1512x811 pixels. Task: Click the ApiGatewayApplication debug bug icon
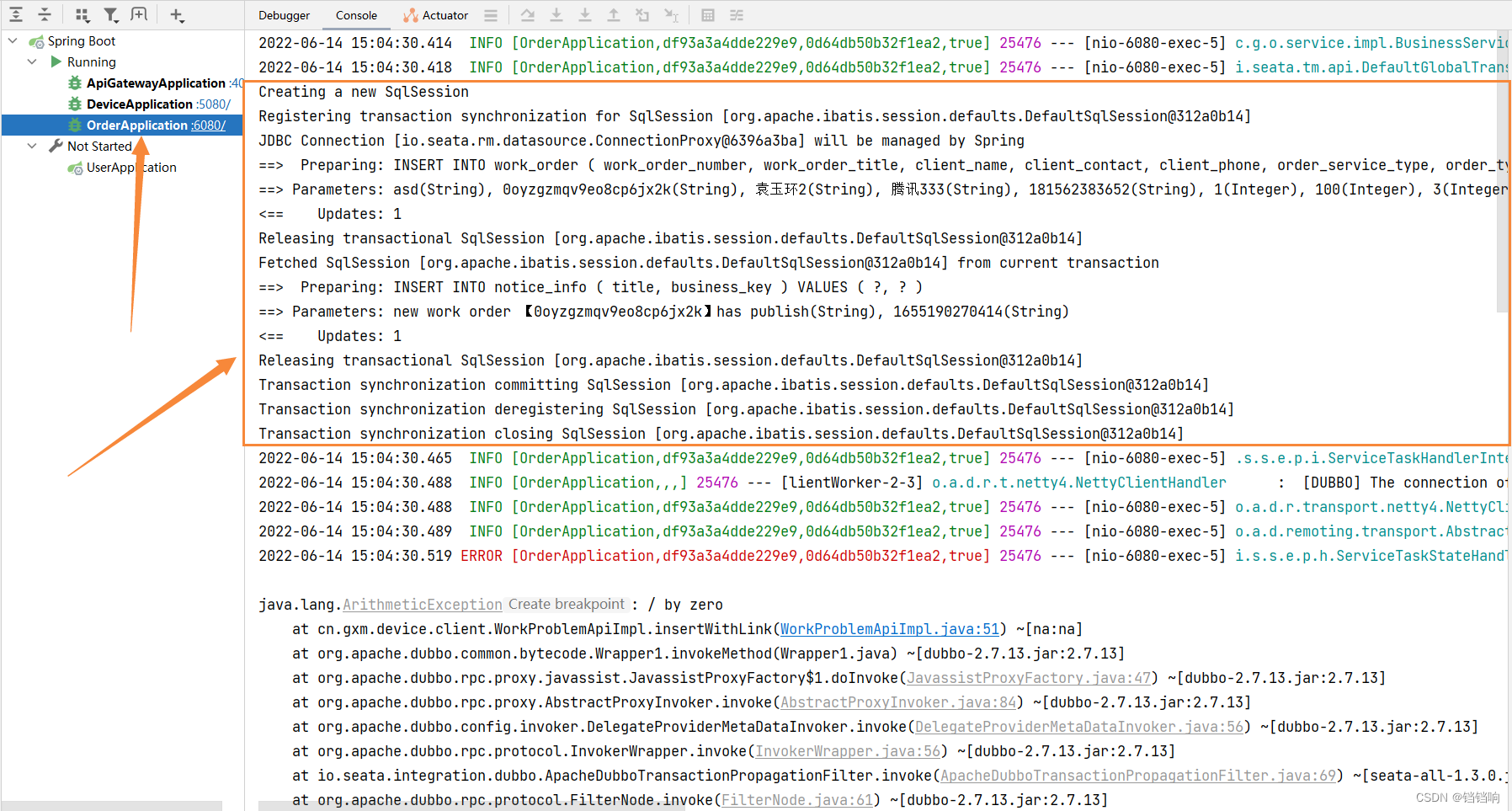coord(75,83)
